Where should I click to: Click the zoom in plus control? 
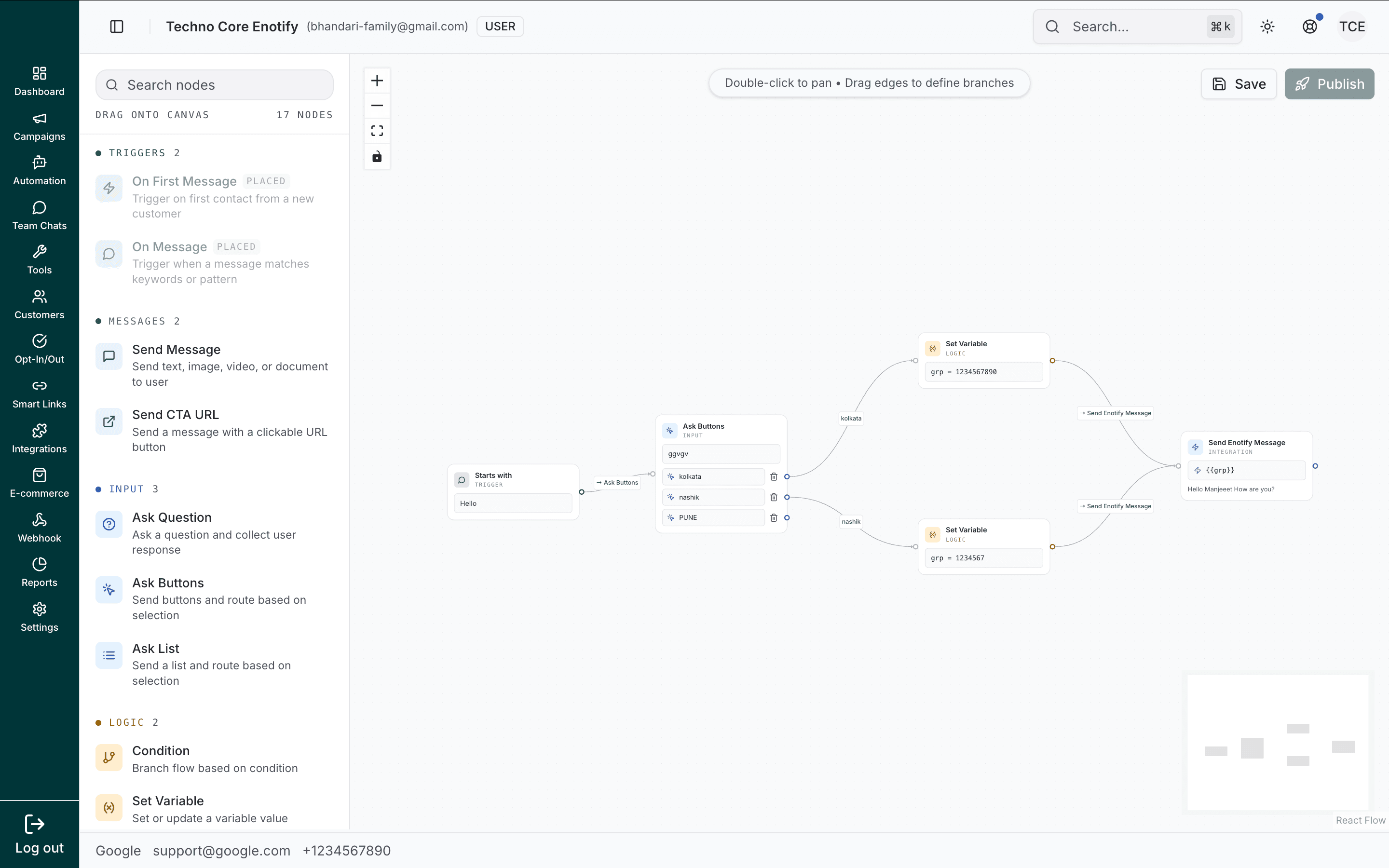(x=377, y=81)
